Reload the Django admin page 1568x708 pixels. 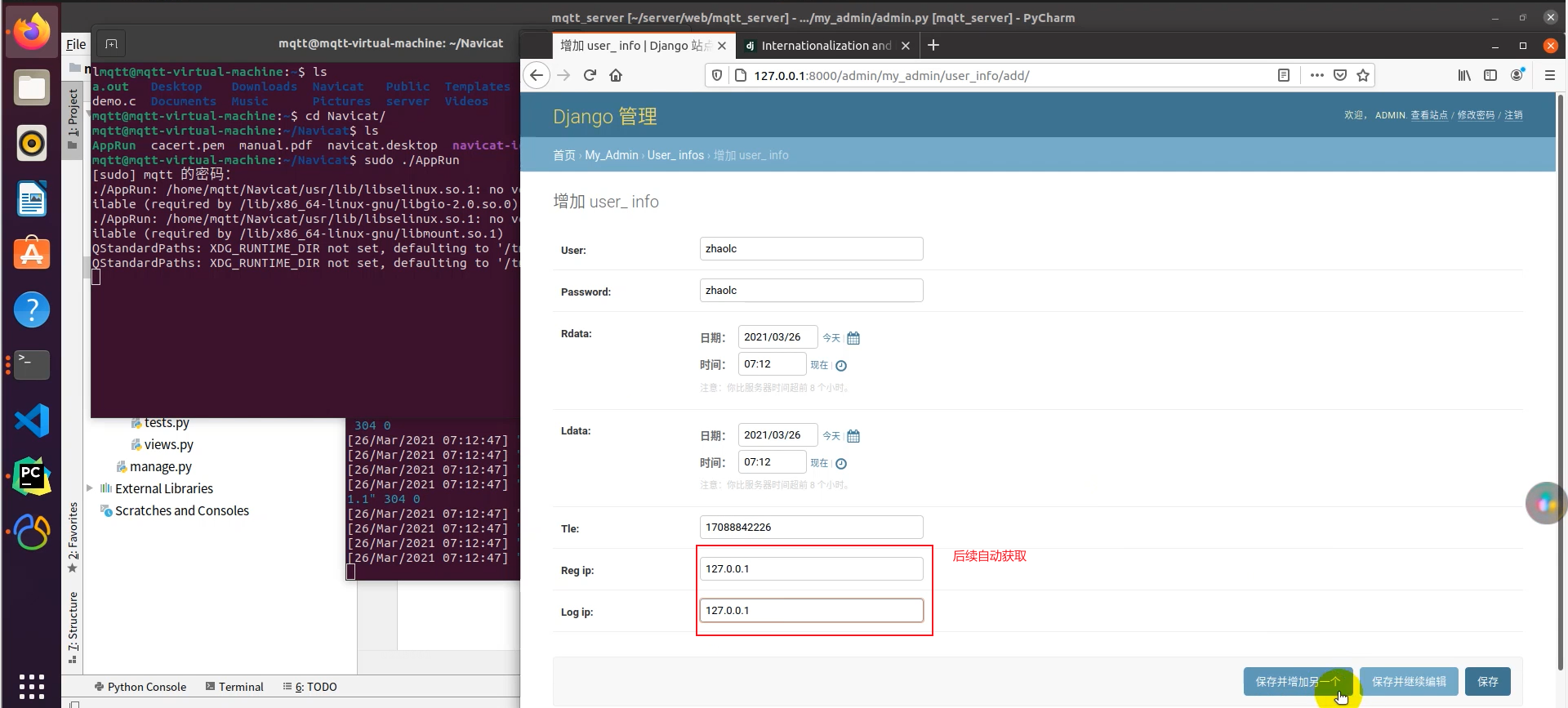coord(590,75)
